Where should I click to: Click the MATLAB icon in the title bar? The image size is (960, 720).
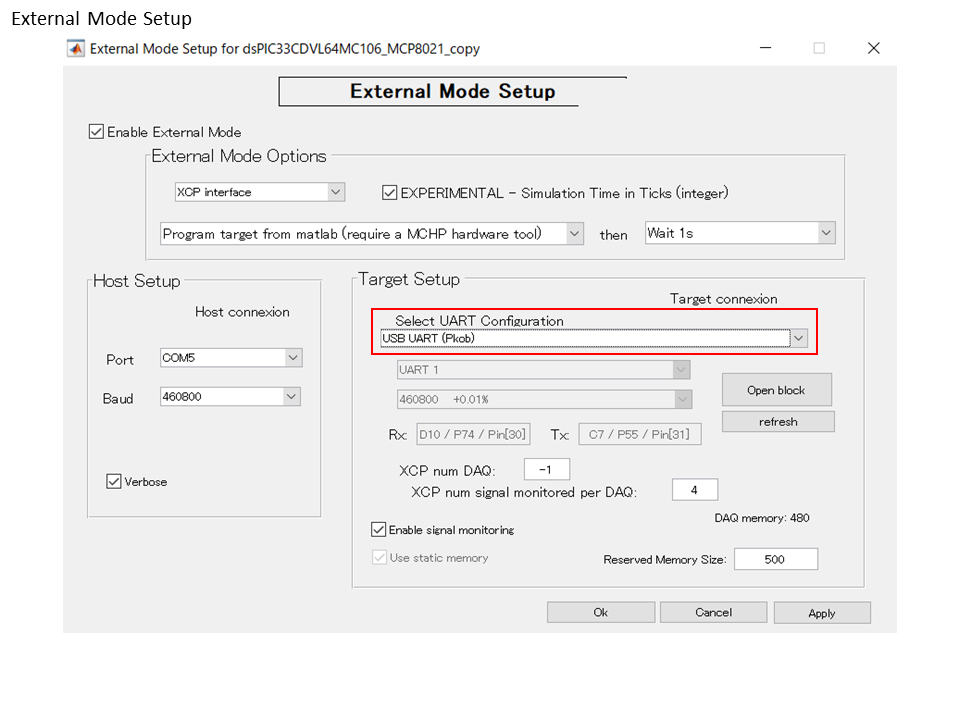(x=76, y=48)
